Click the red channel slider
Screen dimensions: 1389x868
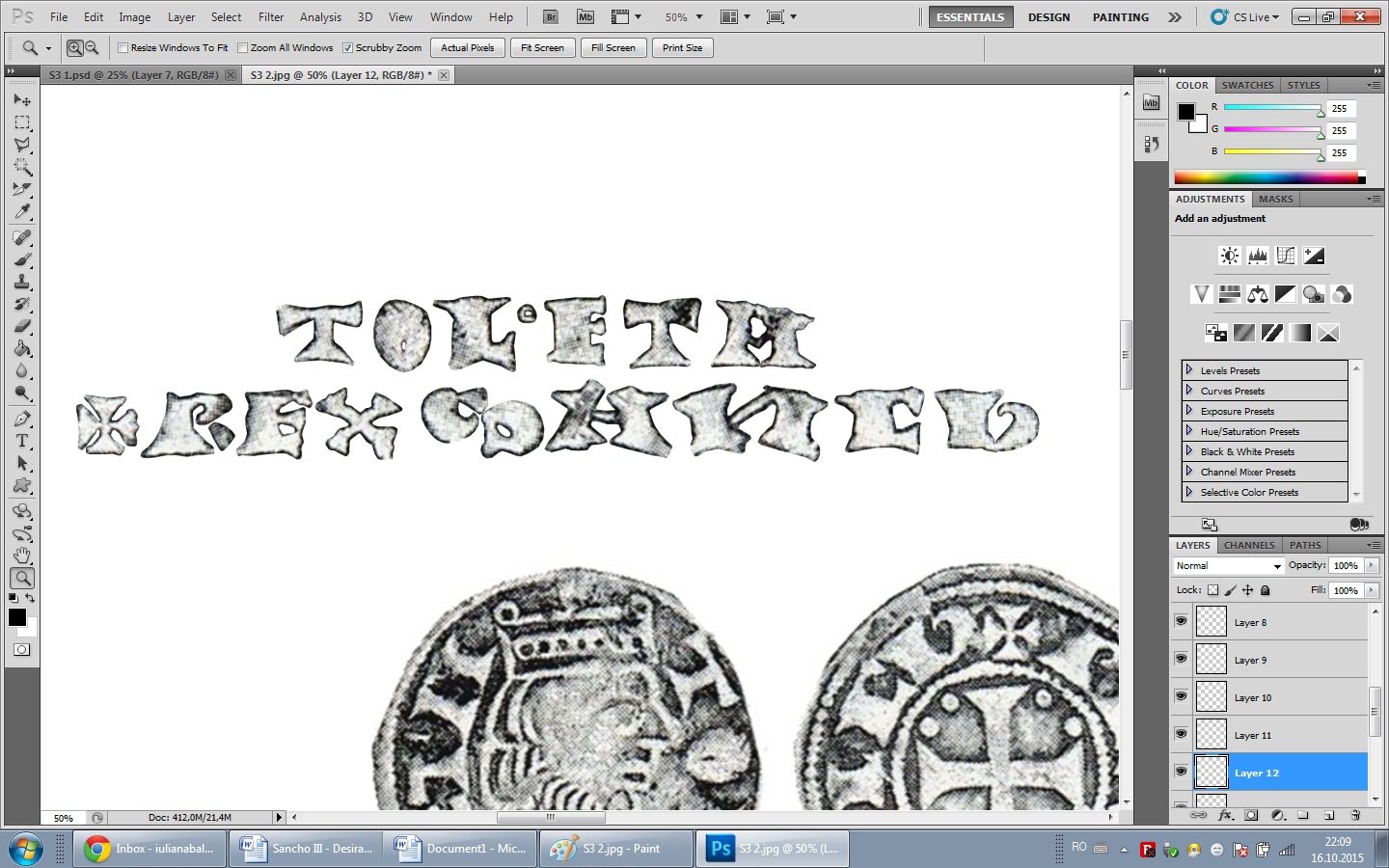tap(1272, 108)
